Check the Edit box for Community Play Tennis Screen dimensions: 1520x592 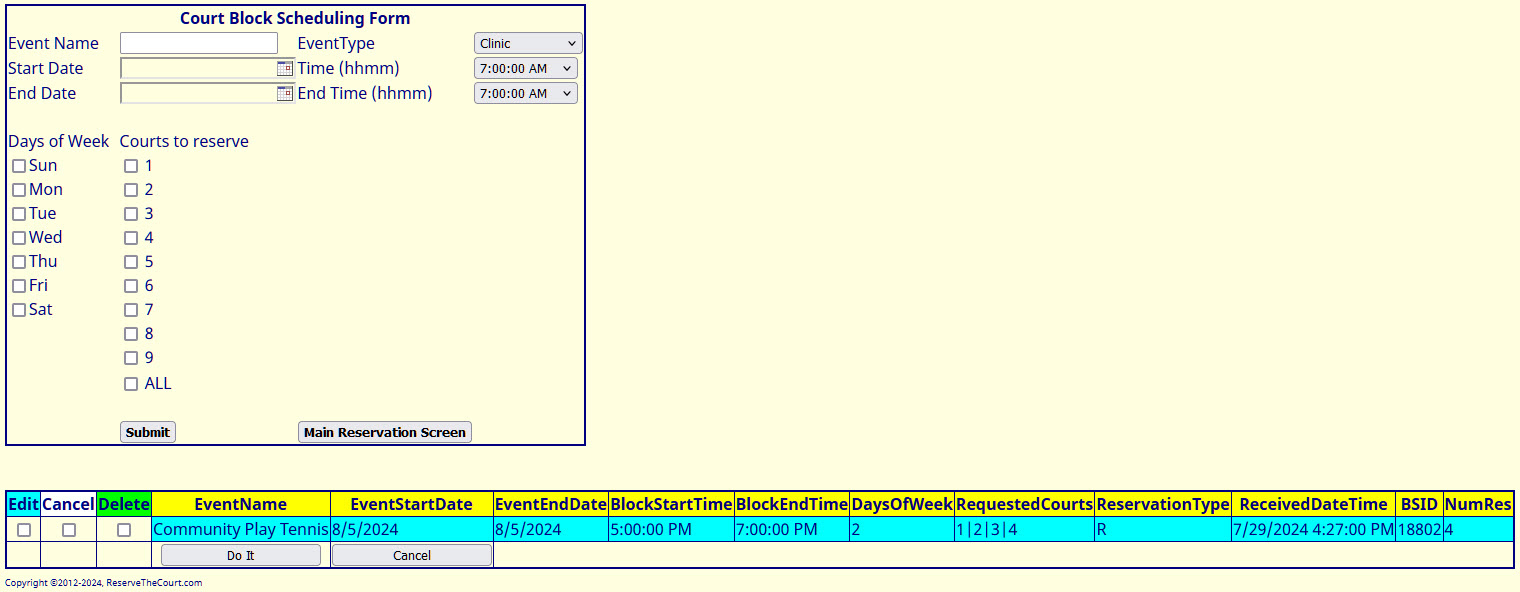click(24, 530)
